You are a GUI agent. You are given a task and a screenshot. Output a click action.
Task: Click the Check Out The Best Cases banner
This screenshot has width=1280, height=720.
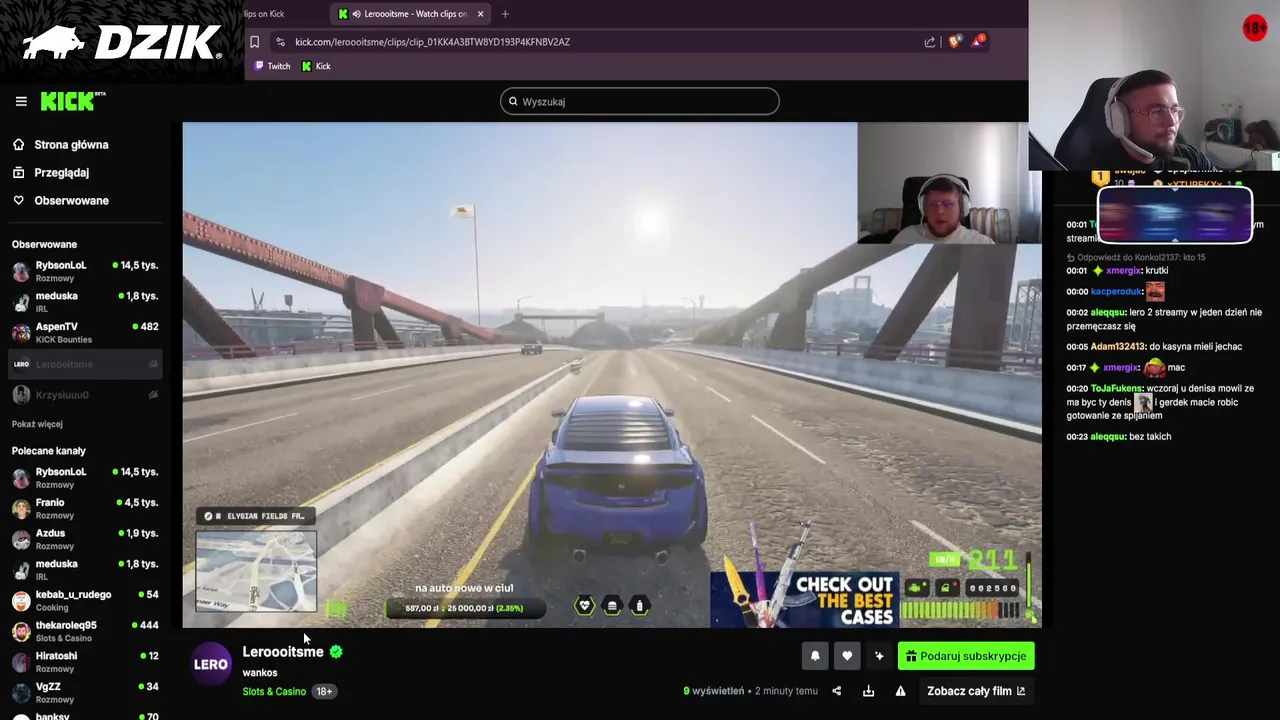coord(803,600)
